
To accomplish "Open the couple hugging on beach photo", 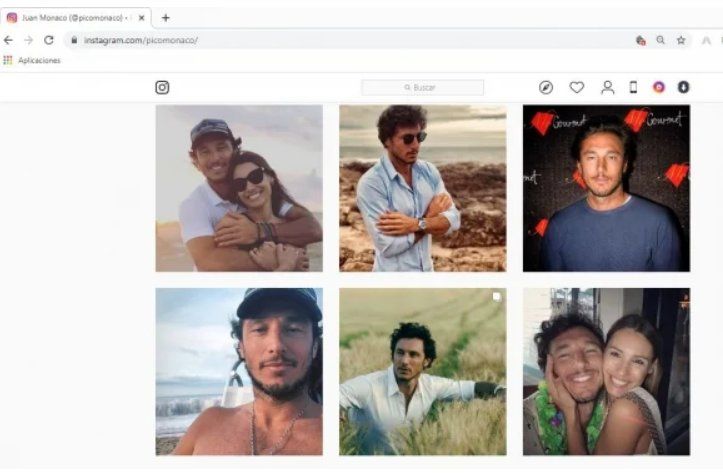I will (239, 188).
